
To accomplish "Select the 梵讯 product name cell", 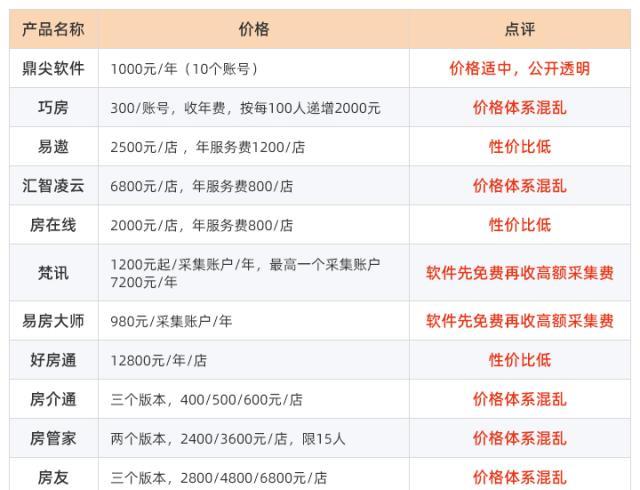I will point(53,273).
